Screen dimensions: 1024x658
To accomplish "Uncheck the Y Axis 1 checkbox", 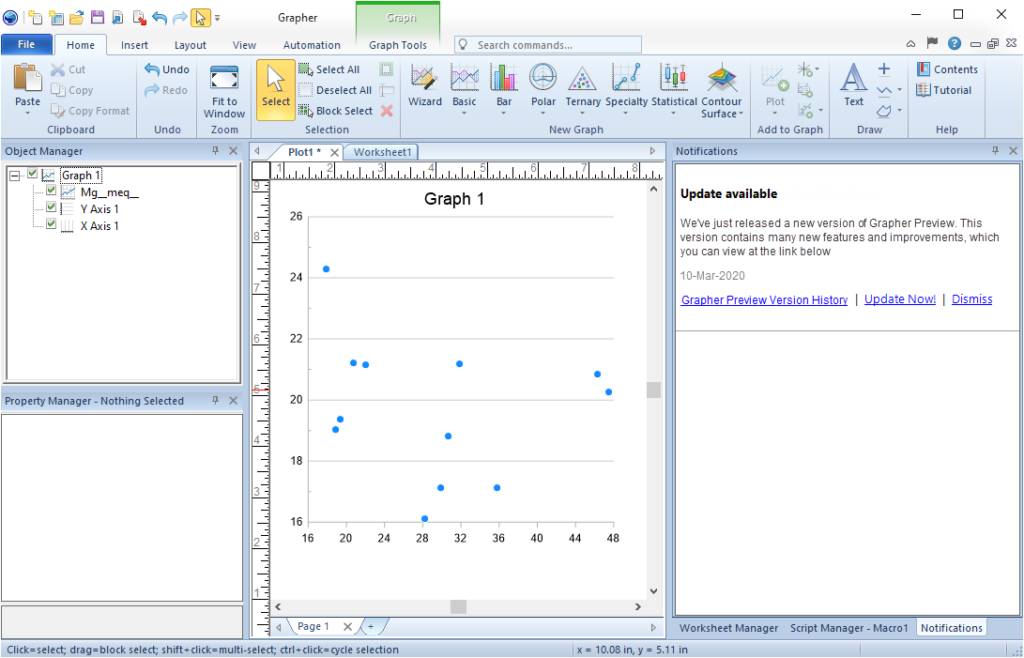I will coord(51,208).
